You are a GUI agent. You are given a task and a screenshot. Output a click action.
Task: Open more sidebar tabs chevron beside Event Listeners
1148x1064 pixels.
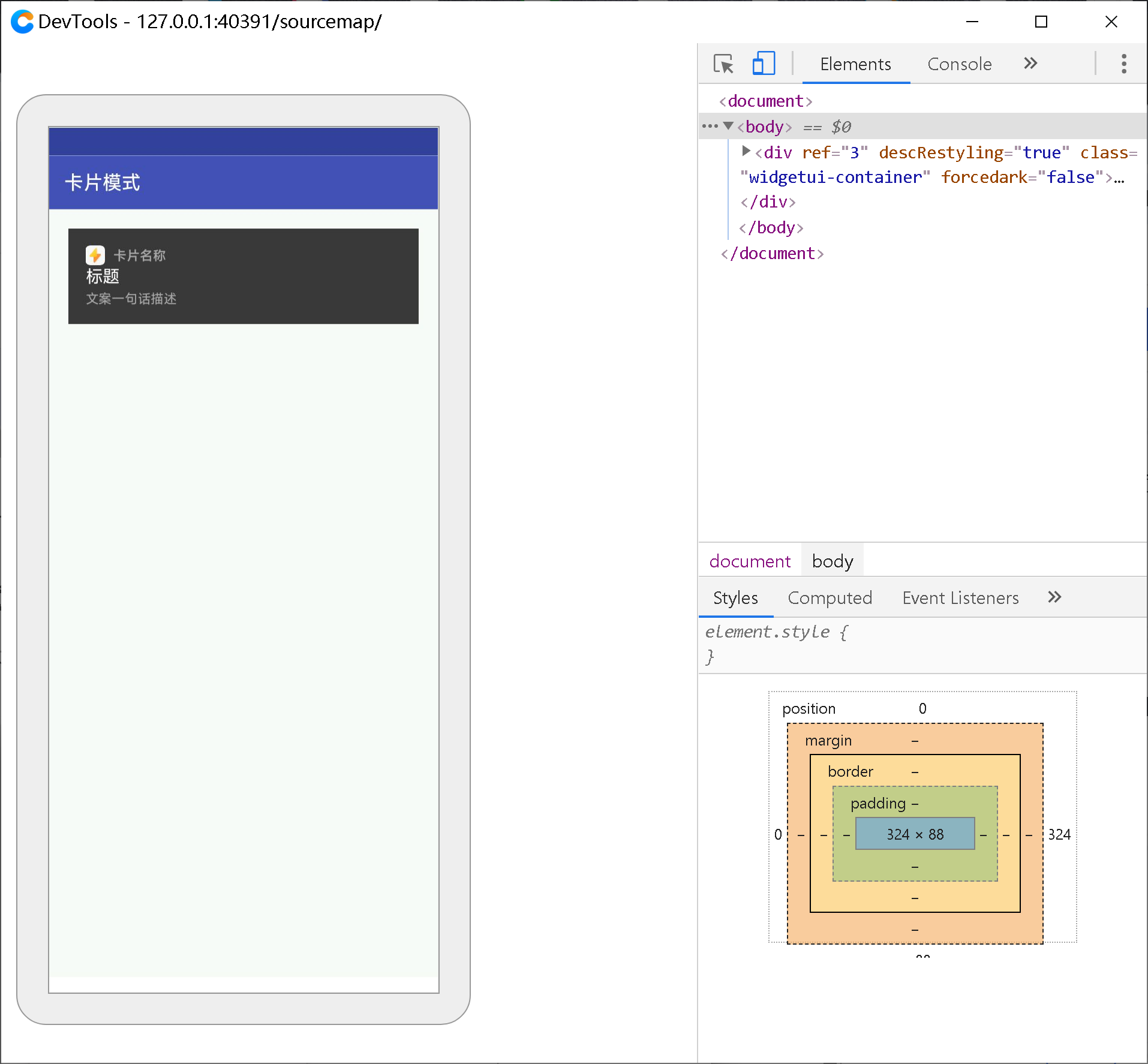coord(1055,597)
